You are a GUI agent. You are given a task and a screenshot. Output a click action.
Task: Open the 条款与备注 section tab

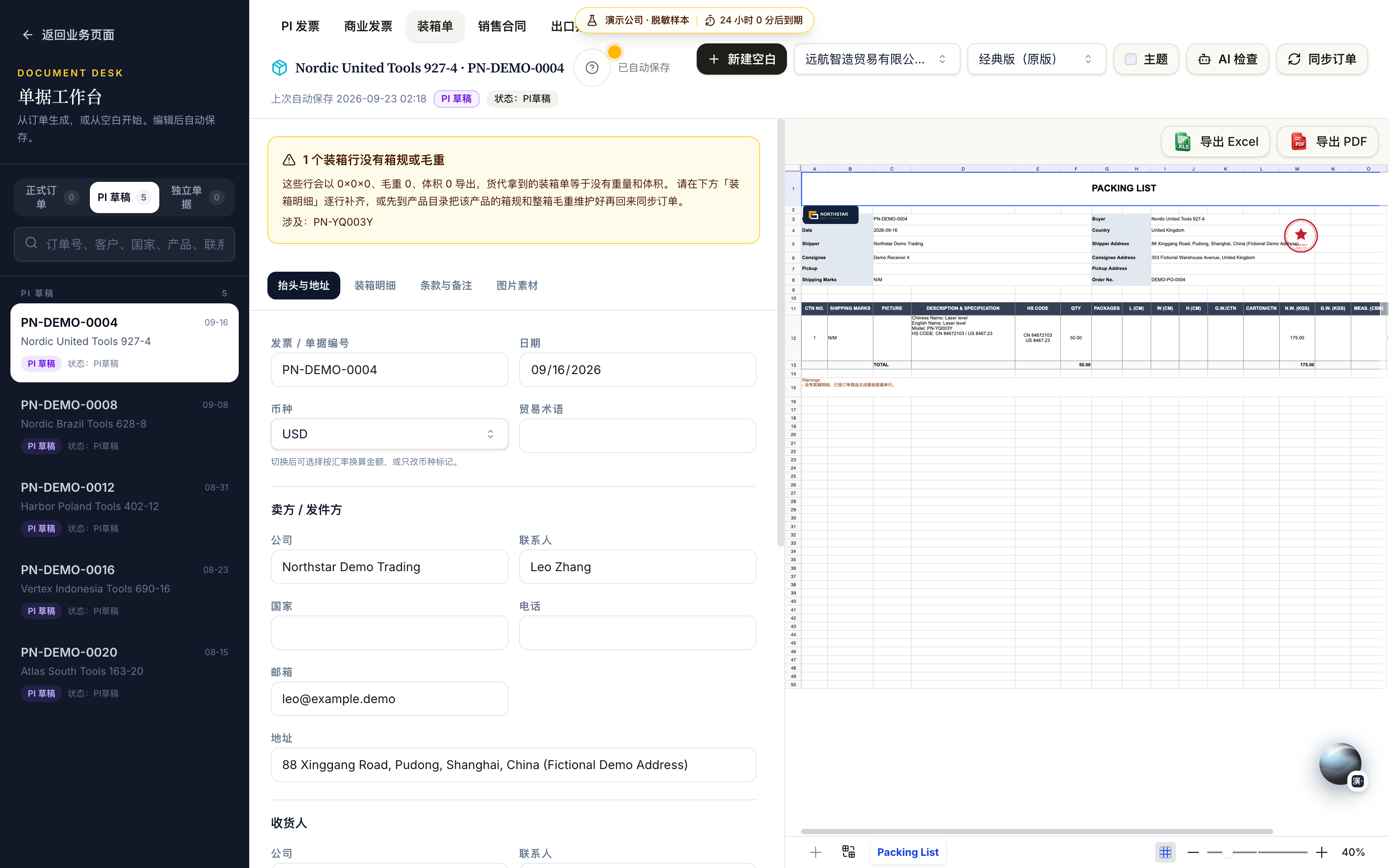[x=446, y=285]
